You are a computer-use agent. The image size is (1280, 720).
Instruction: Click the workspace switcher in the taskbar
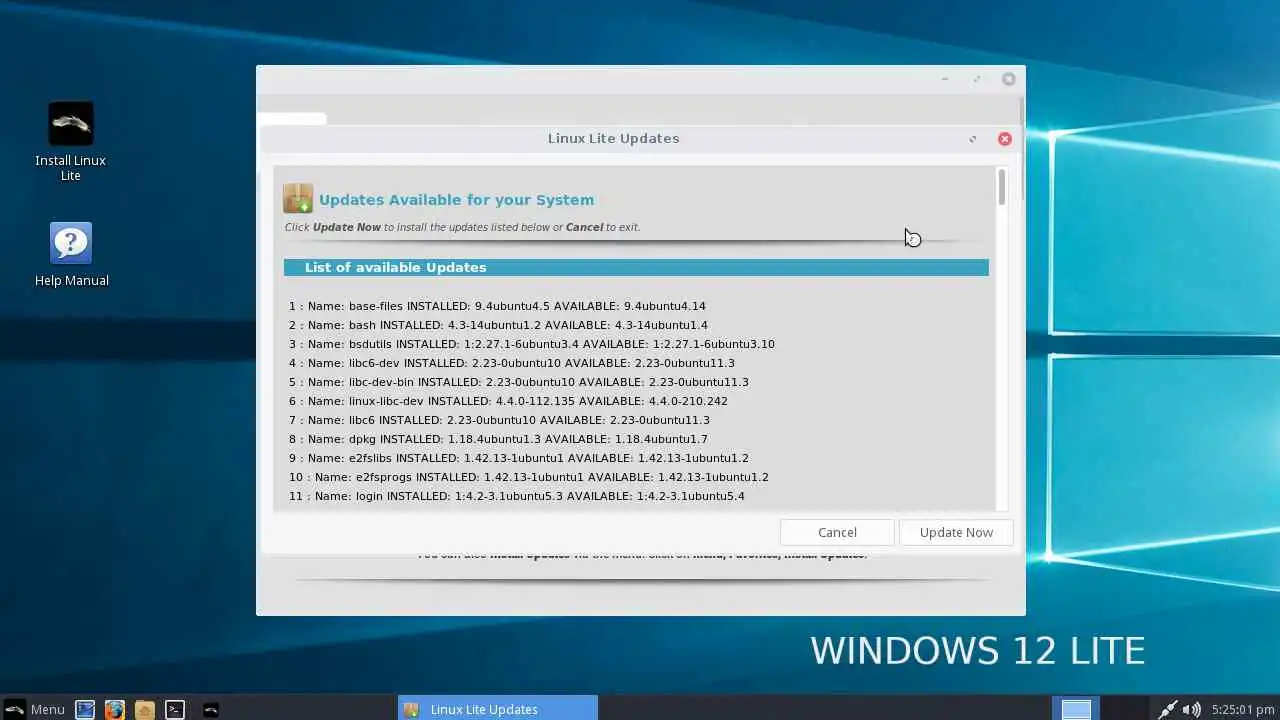[1077, 709]
